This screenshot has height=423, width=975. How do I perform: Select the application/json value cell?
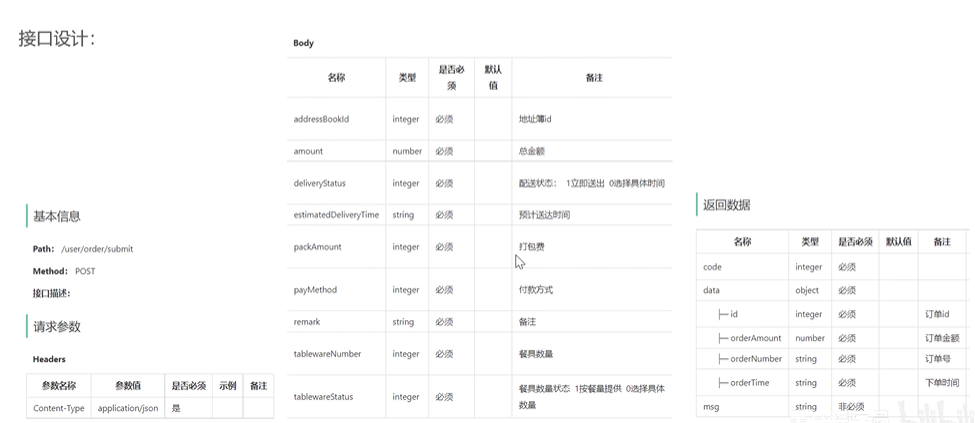128,408
